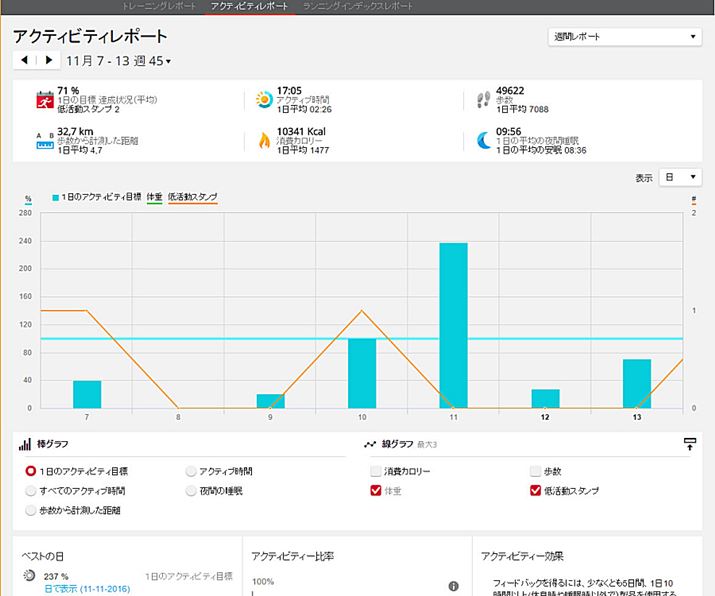Select アクティブ時間 bar graph radio button
The image size is (715, 596).
coord(191,470)
